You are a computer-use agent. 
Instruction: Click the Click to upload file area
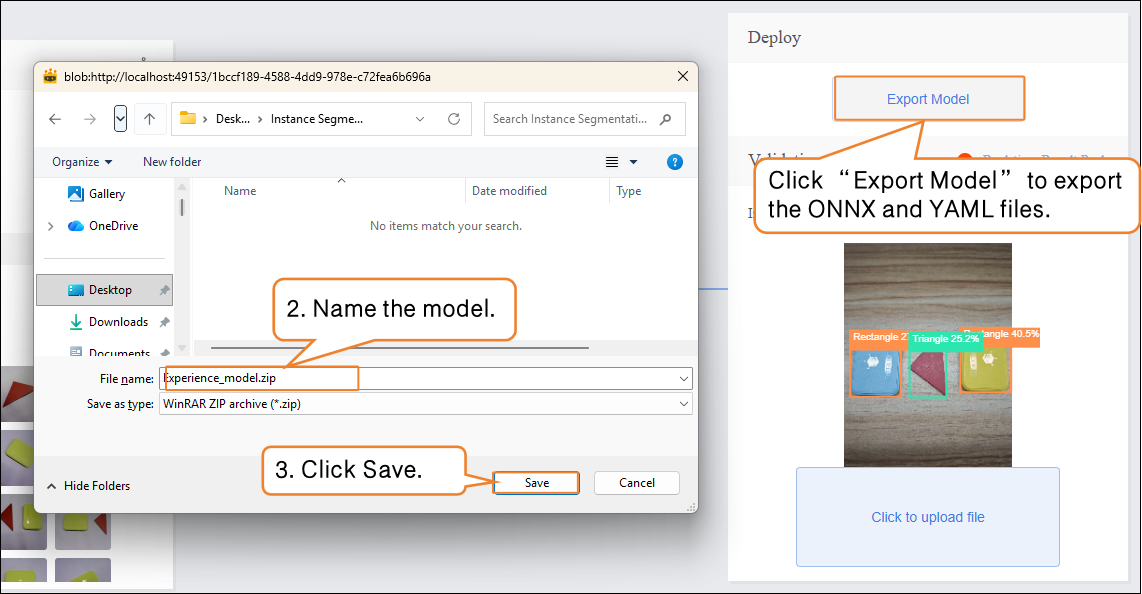coord(927,517)
